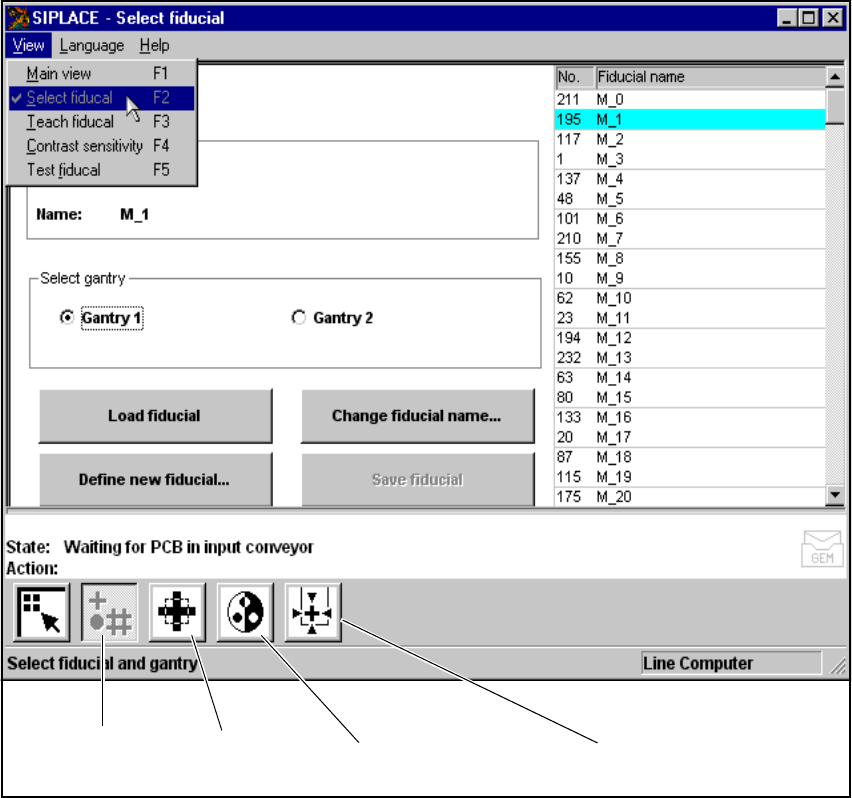The width and height of the screenshot is (852, 798).
Task: Click the Select fiducial toolbar icon
Action: pyautogui.click(x=109, y=613)
